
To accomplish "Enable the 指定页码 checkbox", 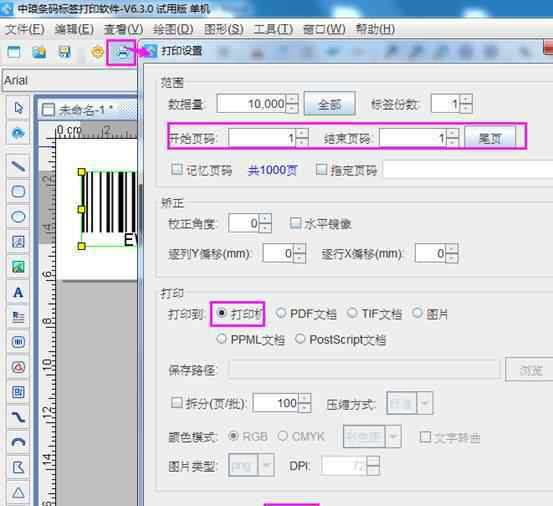I will pos(321,169).
